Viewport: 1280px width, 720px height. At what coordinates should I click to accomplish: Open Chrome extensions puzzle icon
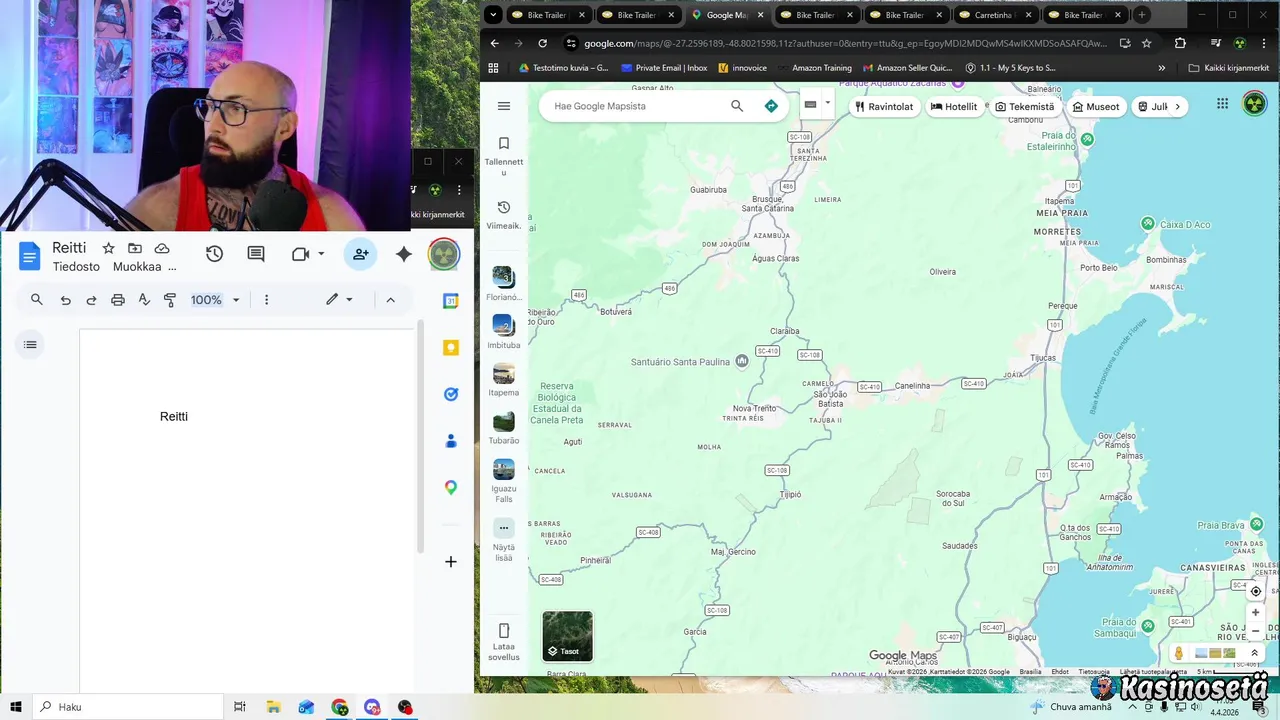1180,43
